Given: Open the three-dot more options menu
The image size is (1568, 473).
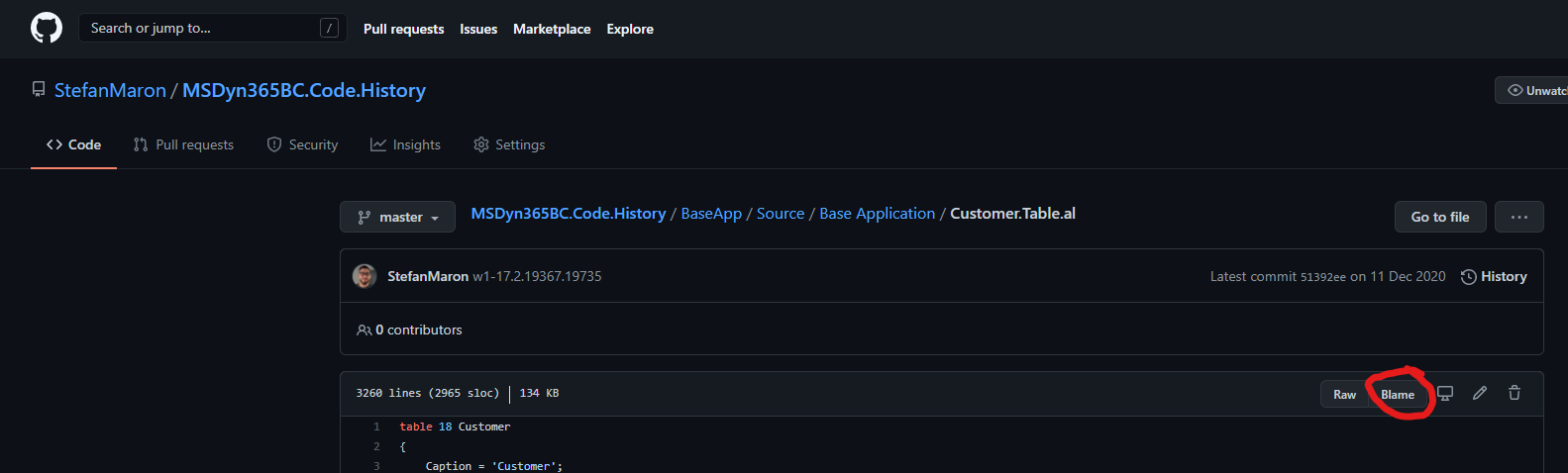Looking at the screenshot, I should point(1518,217).
